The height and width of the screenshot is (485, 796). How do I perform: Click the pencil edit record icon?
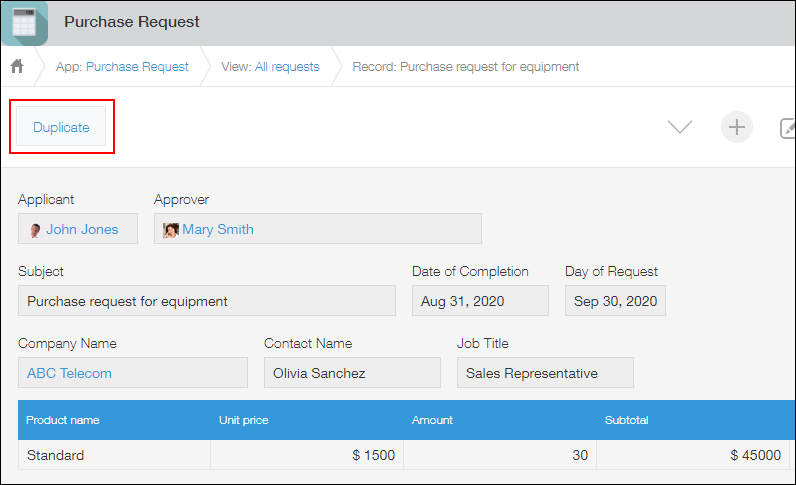[x=787, y=127]
